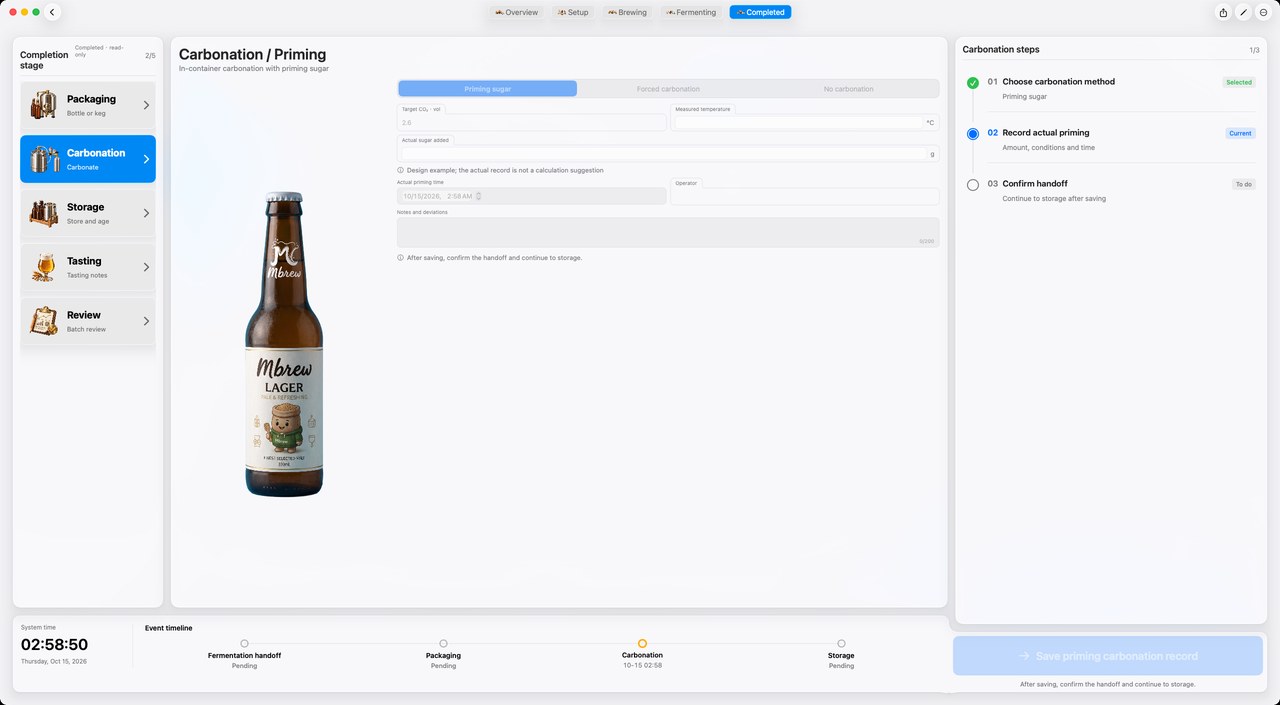Viewport: 1280px width, 705px height.
Task: Click the Tasting beer glass icon
Action: (44, 267)
